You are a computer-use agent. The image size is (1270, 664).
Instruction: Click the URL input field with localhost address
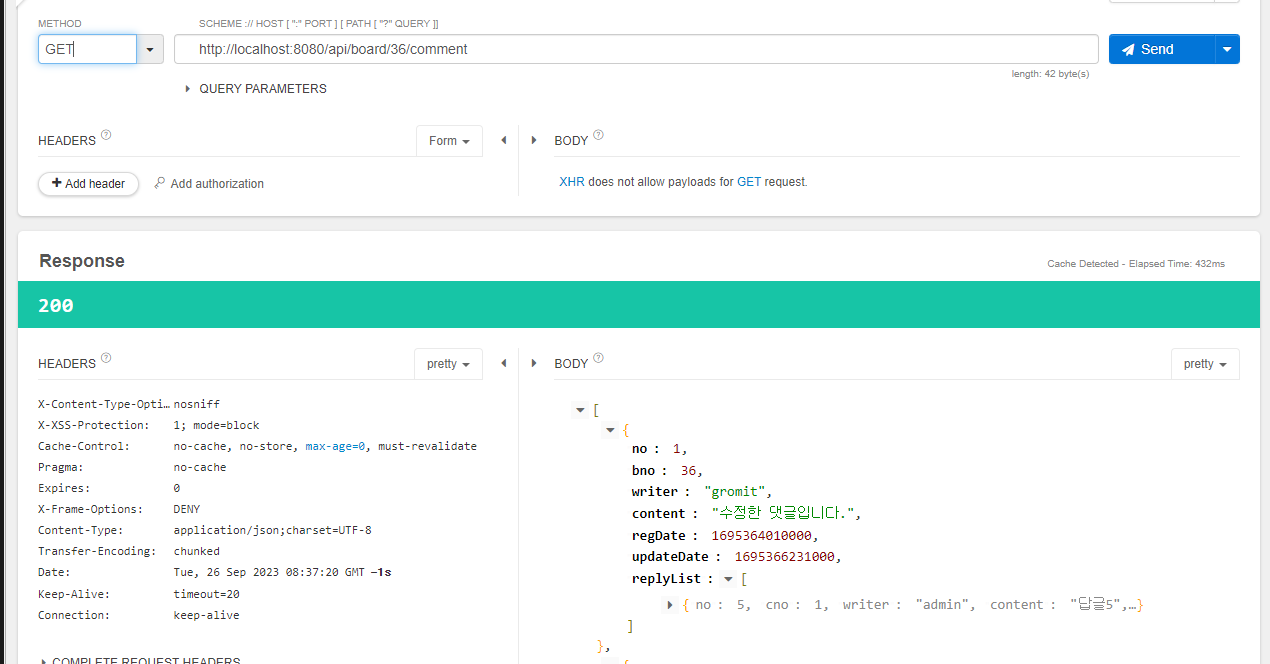pos(636,49)
